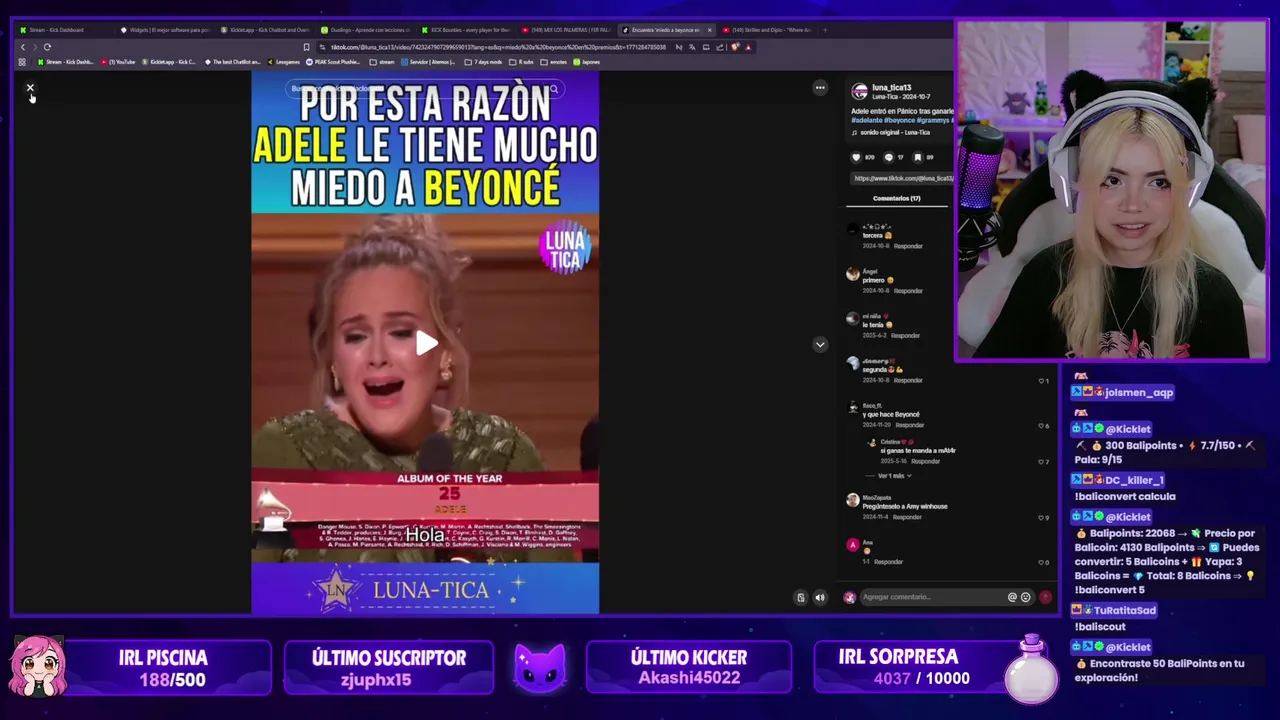Viewport: 1280px width, 720px height.
Task: Open luna_tica13 profile avatar
Action: pos(858,91)
